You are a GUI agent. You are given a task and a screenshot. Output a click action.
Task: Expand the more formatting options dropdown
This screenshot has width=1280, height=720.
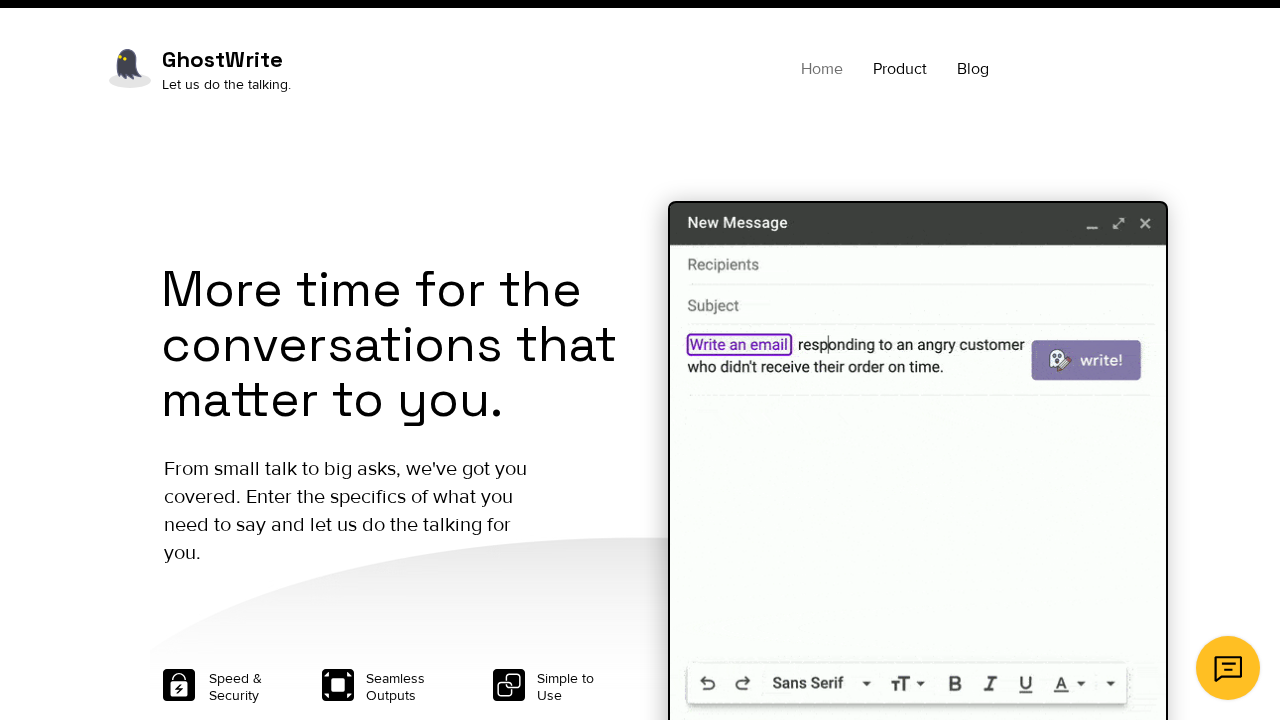pyautogui.click(x=1110, y=683)
